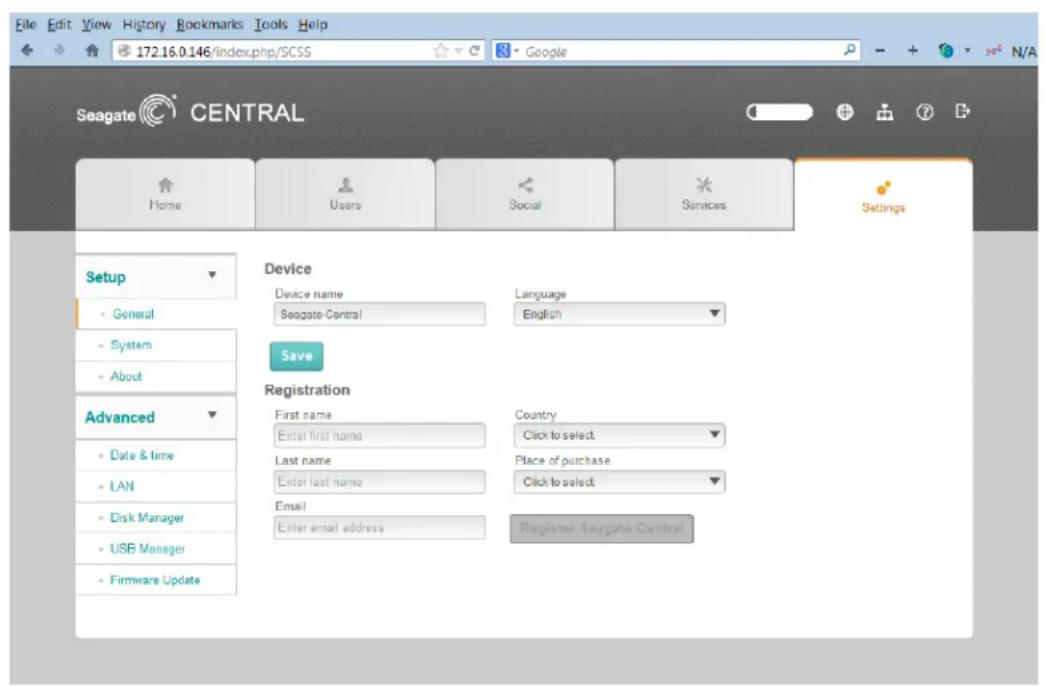Zoom in with plus toolbar icon
The height and width of the screenshot is (687, 1046).
click(913, 51)
